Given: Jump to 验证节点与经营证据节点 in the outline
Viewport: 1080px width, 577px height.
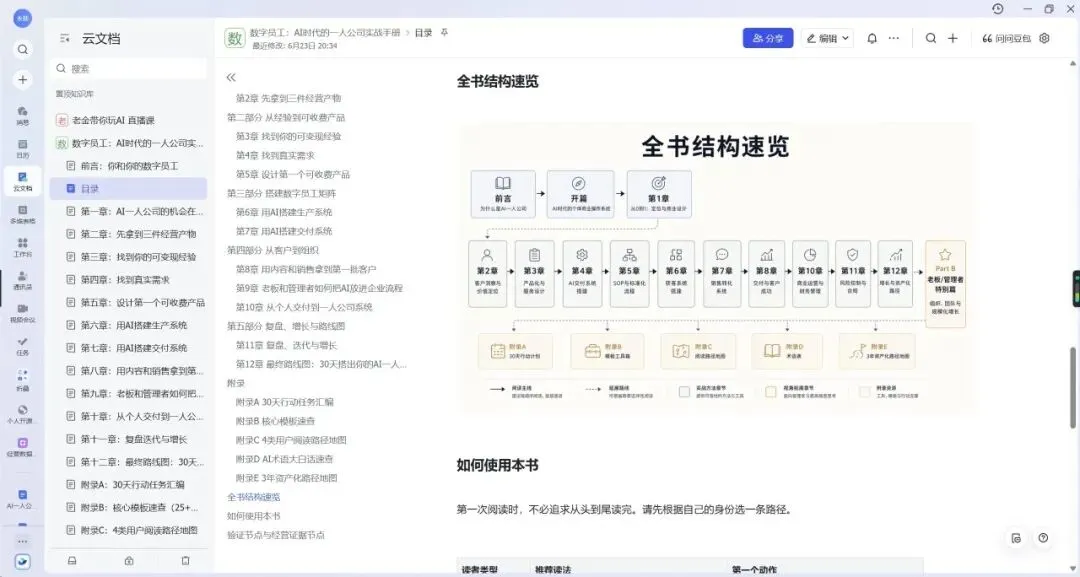Looking at the screenshot, I should pos(276,534).
